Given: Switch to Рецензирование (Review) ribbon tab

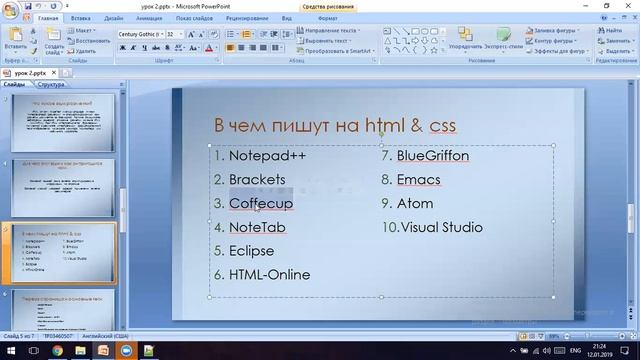Looking at the screenshot, I should 247,18.
